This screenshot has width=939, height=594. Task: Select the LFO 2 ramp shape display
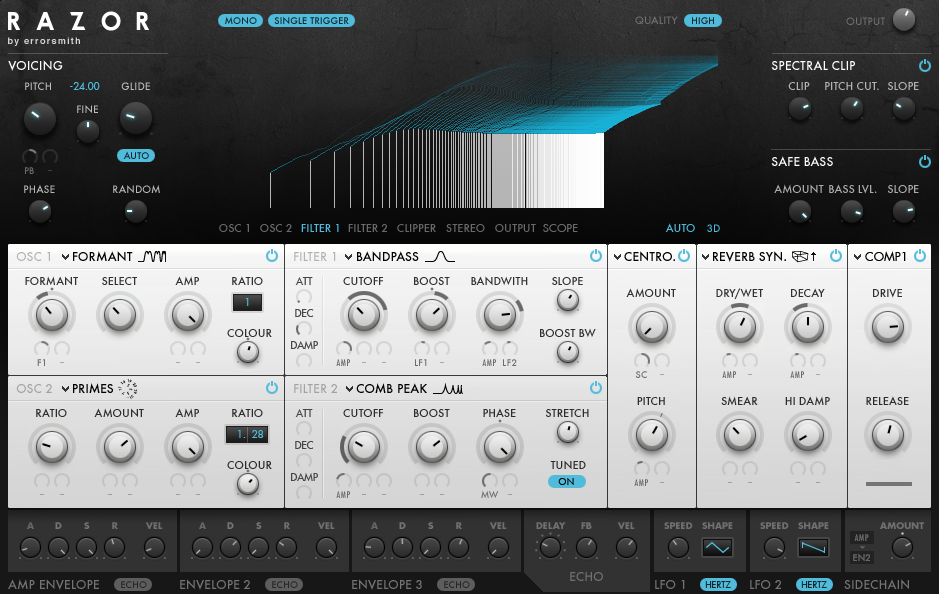(x=813, y=547)
